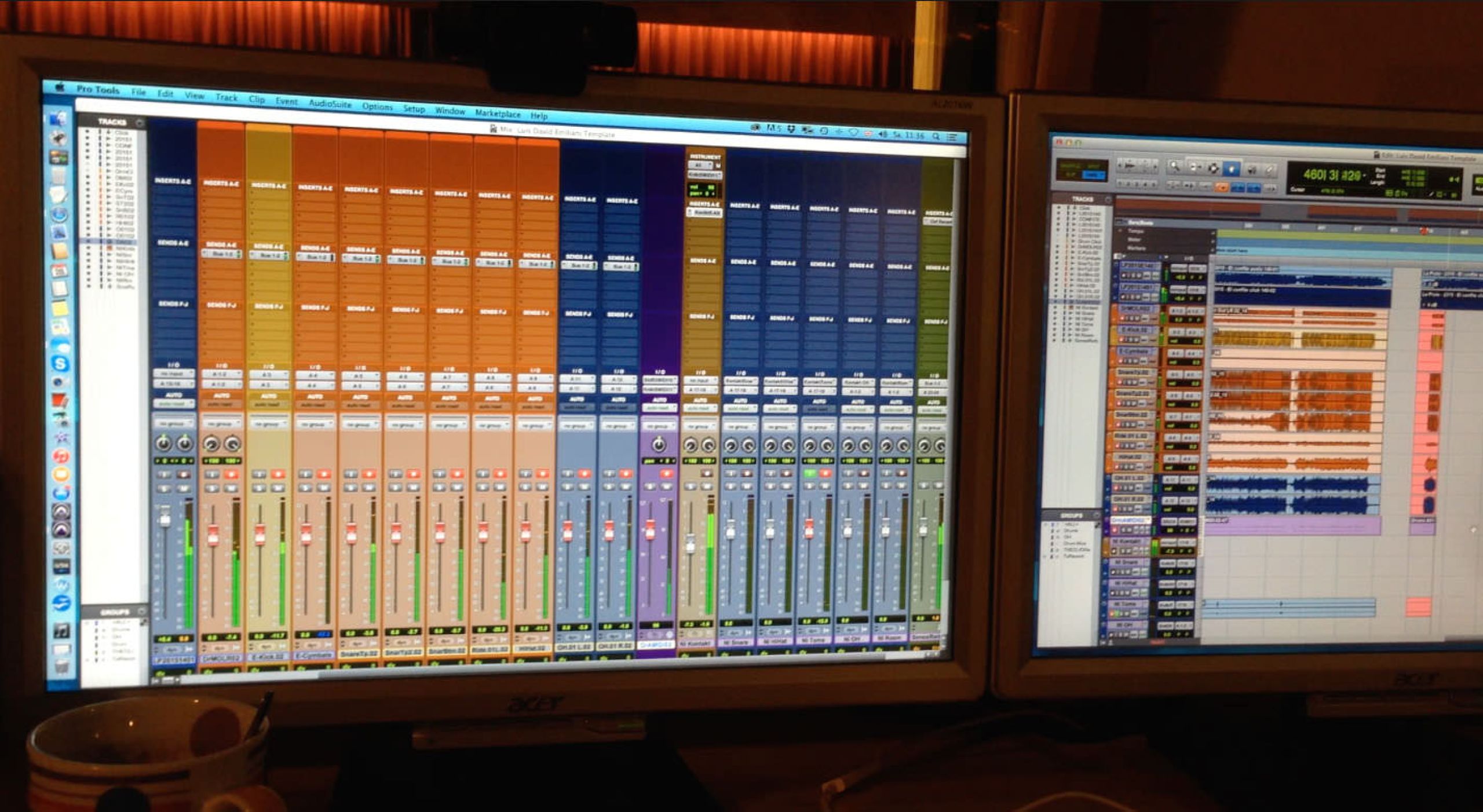Select the Pencil tool in Edit toolbar
Image resolution: width=1483 pixels, height=812 pixels.
(x=1269, y=170)
